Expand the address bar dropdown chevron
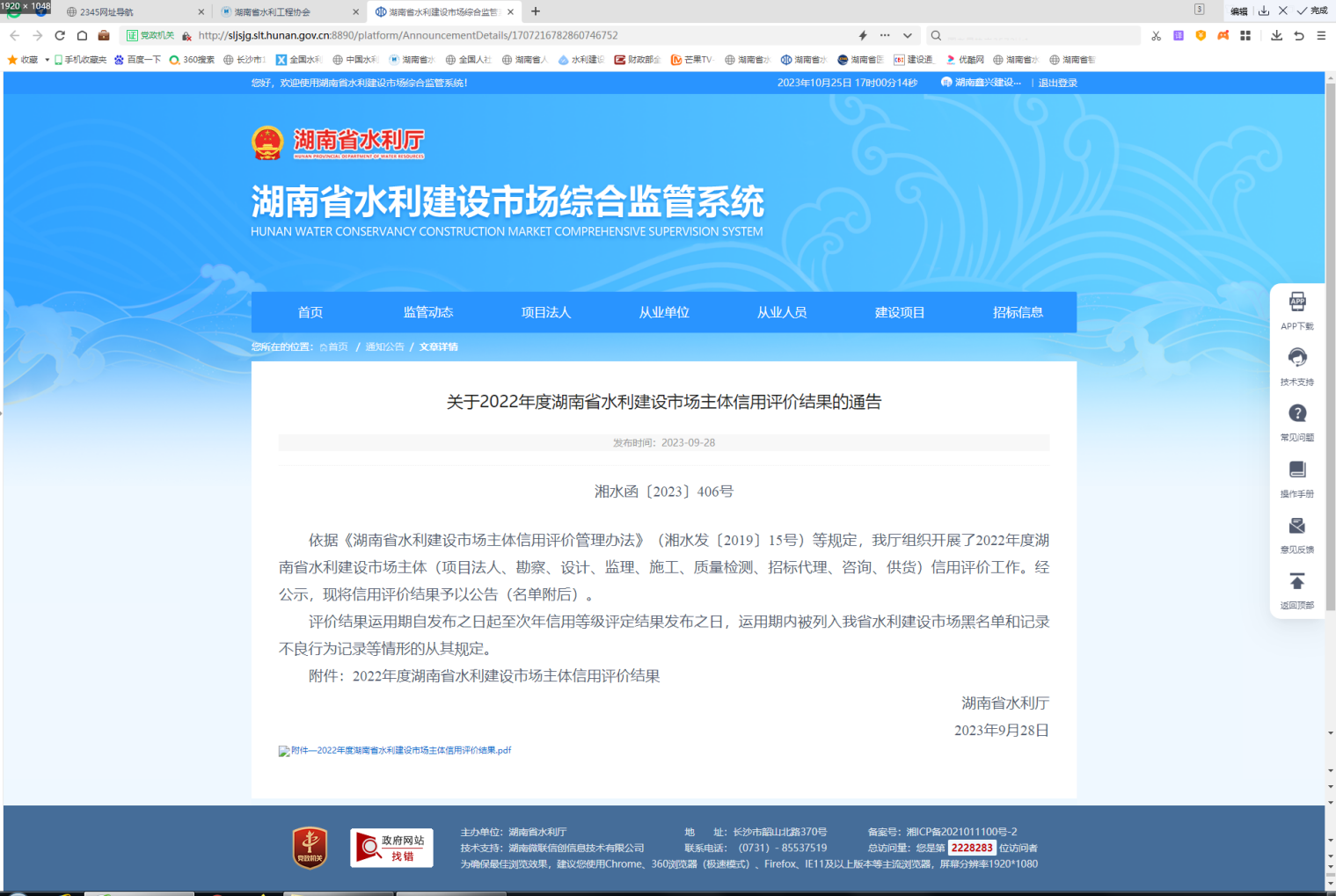This screenshot has width=1336, height=896. tap(908, 36)
